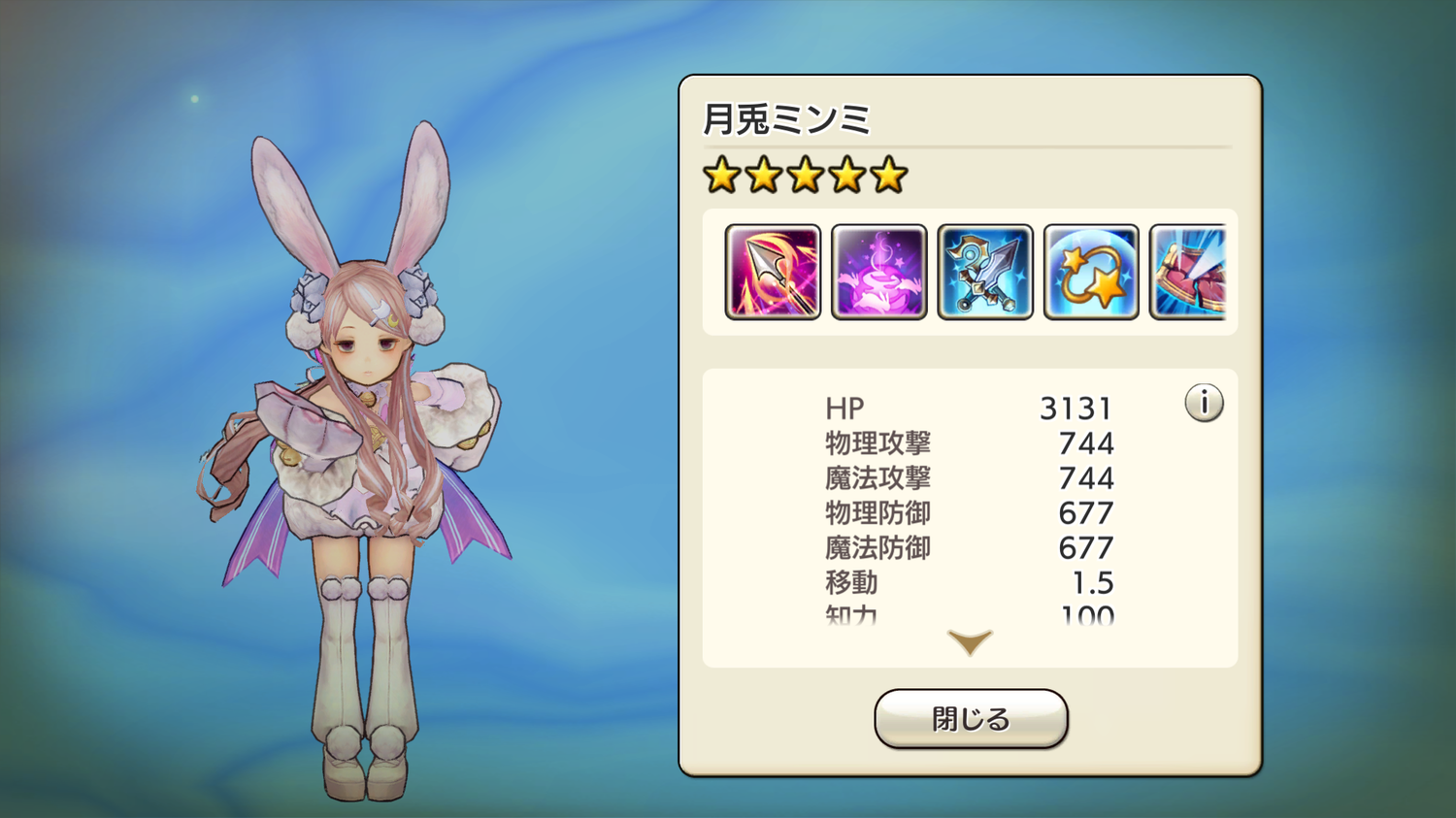Tap the pink arrow skill icon
The image size is (1456, 818).
pos(773,272)
